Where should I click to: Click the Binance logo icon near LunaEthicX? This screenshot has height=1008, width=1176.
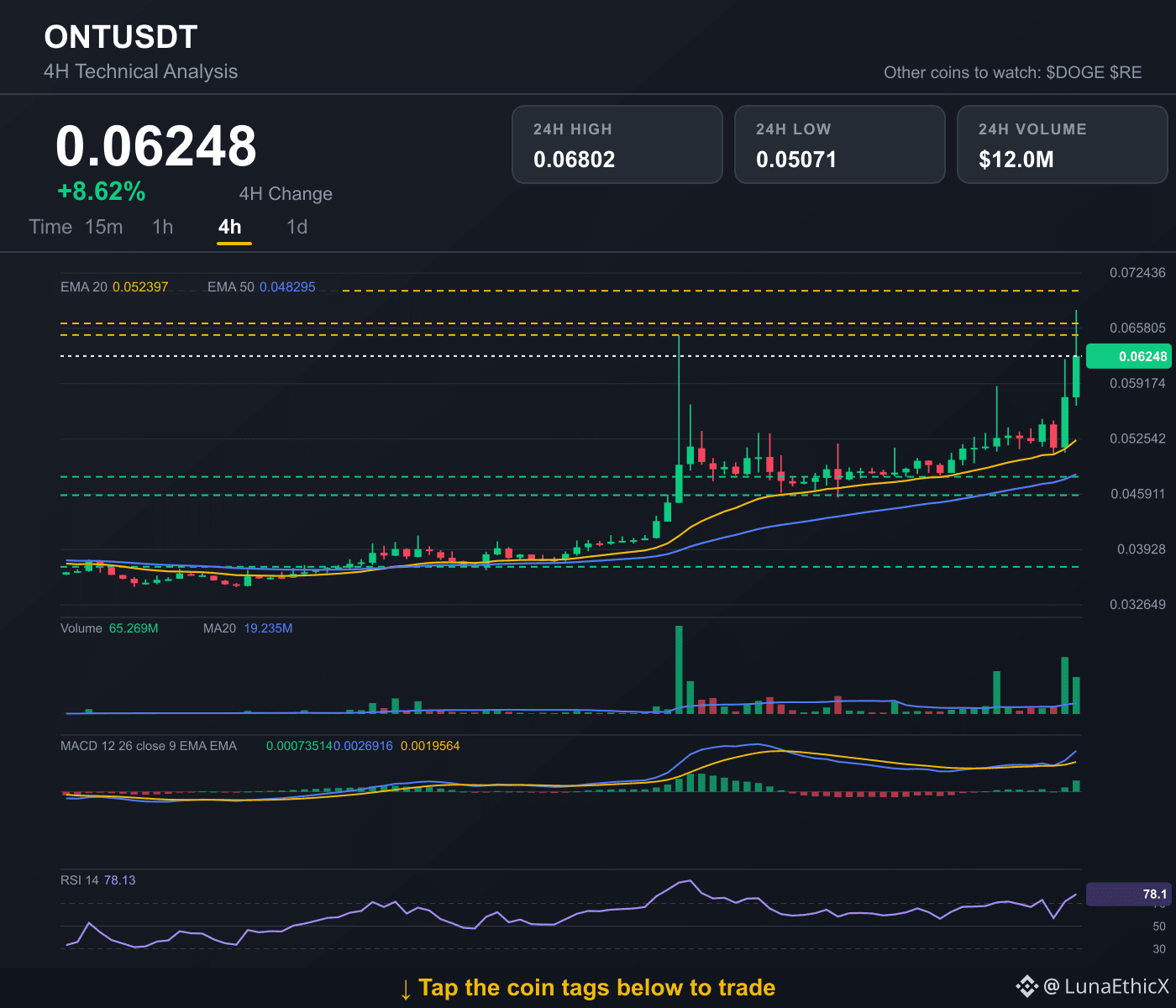tap(1026, 986)
